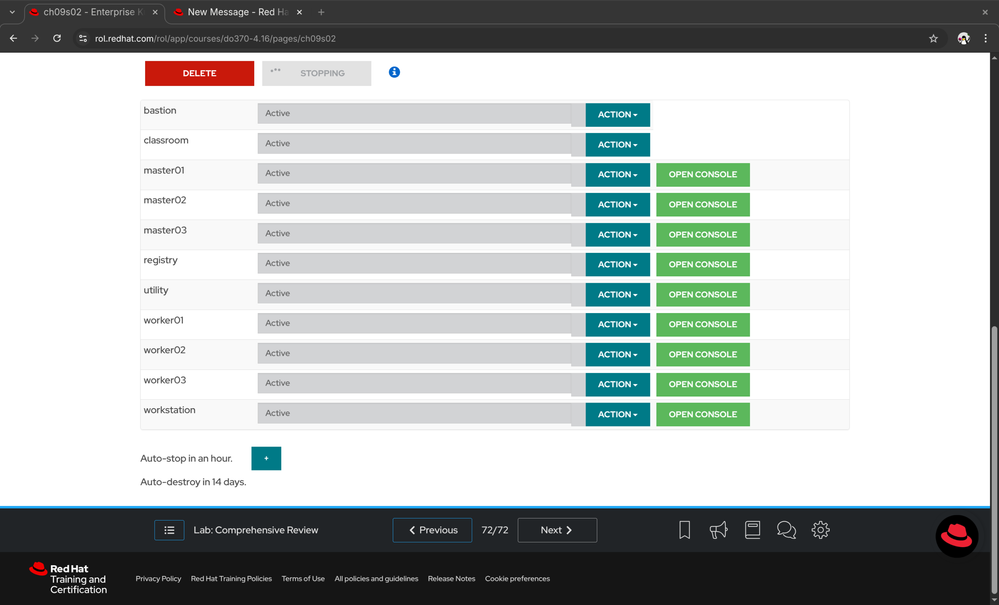Screen dimensions: 999x605
Task: Open announcements via the megaphone icon
Action: (718, 530)
